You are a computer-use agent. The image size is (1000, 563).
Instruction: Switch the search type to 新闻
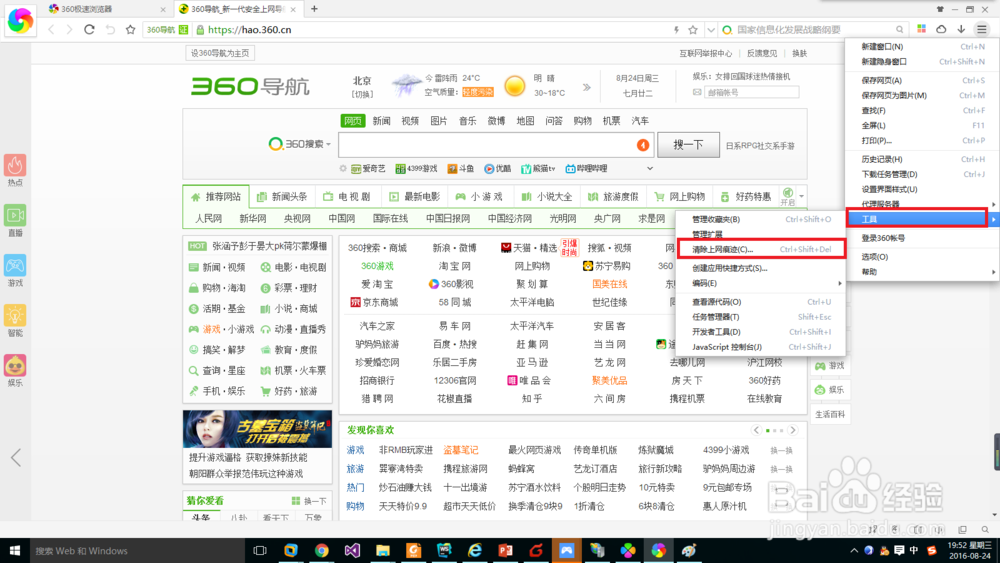click(381, 121)
